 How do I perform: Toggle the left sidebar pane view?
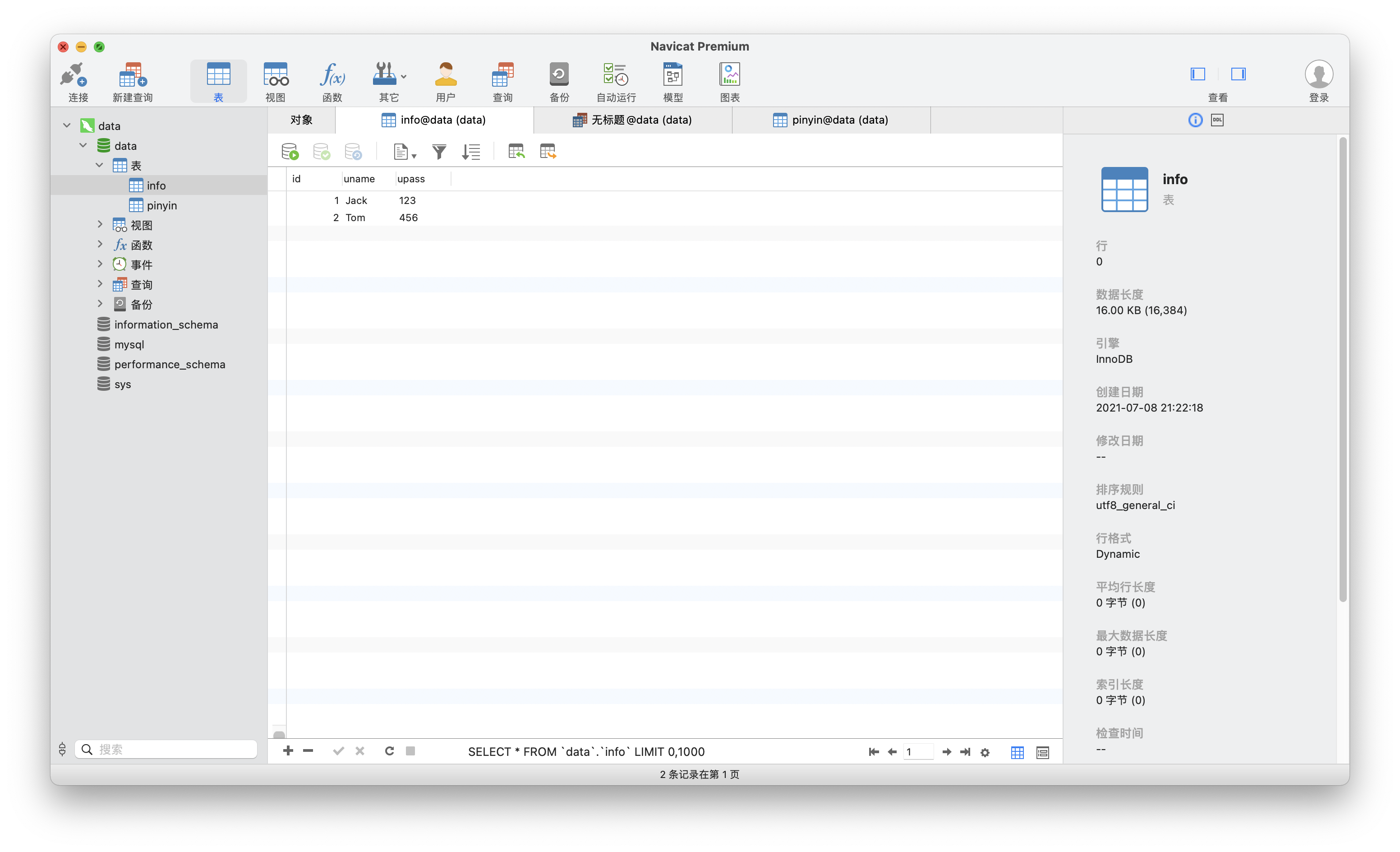coord(1198,74)
